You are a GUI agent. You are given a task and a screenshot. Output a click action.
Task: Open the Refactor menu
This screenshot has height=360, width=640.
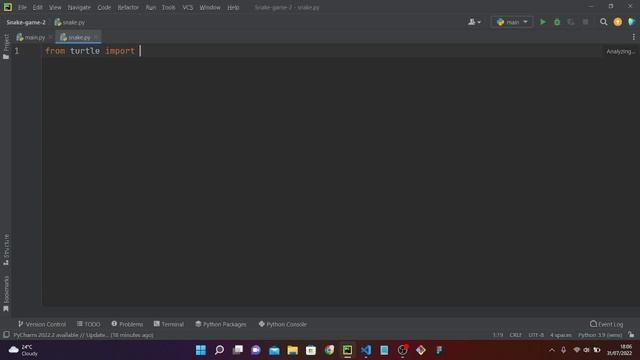pyautogui.click(x=128, y=7)
